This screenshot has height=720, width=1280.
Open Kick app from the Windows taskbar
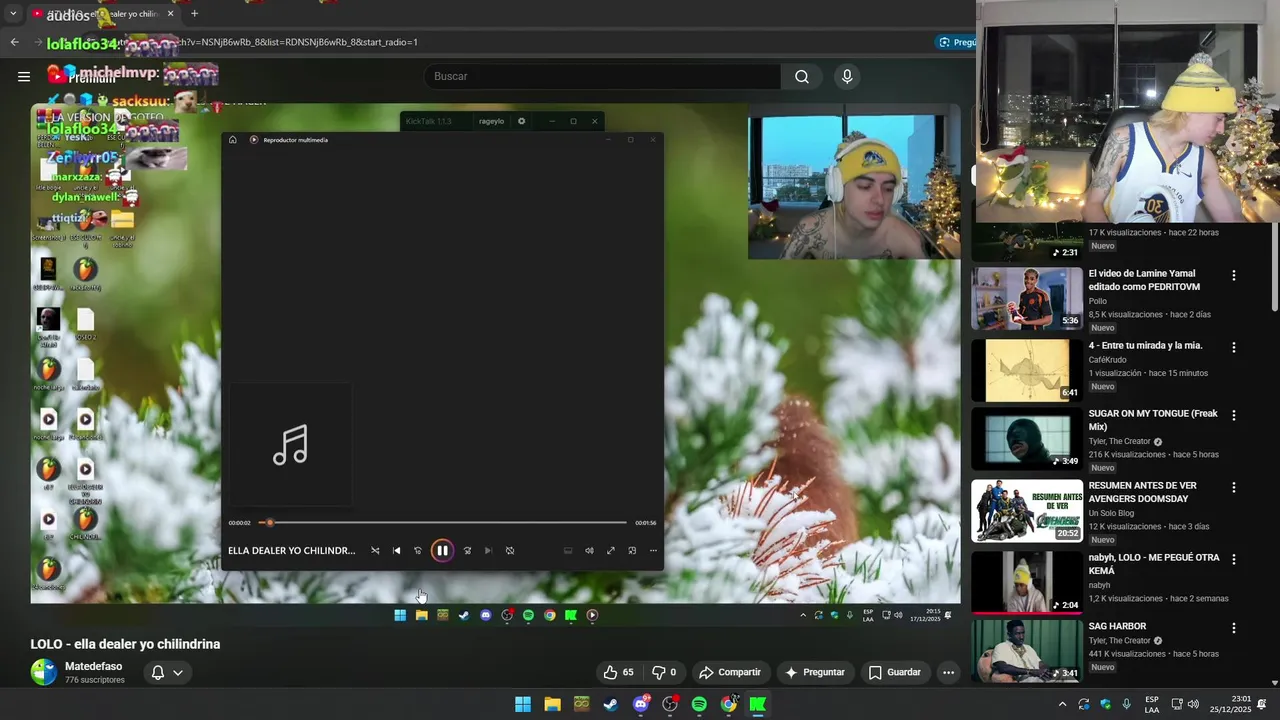click(x=758, y=704)
